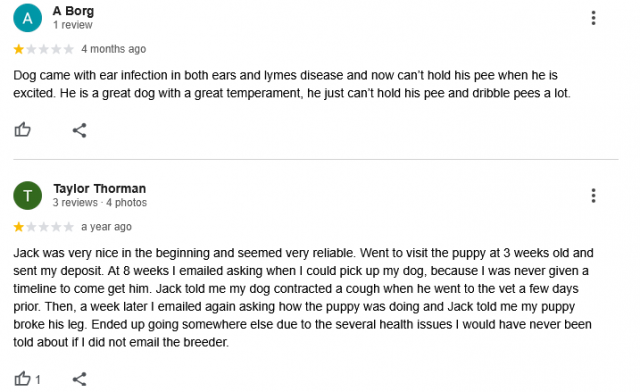Open more options for A Borg's review
Viewport: 640px width, 392px height.
tap(593, 18)
